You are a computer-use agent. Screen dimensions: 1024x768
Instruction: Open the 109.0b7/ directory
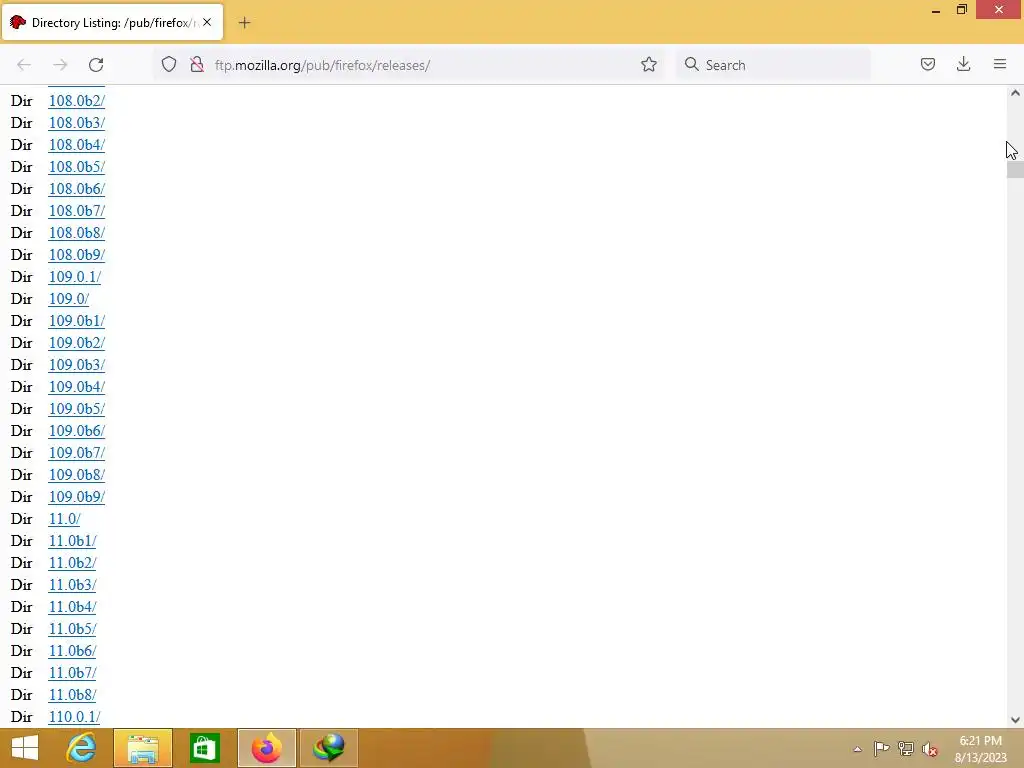pyautogui.click(x=76, y=453)
